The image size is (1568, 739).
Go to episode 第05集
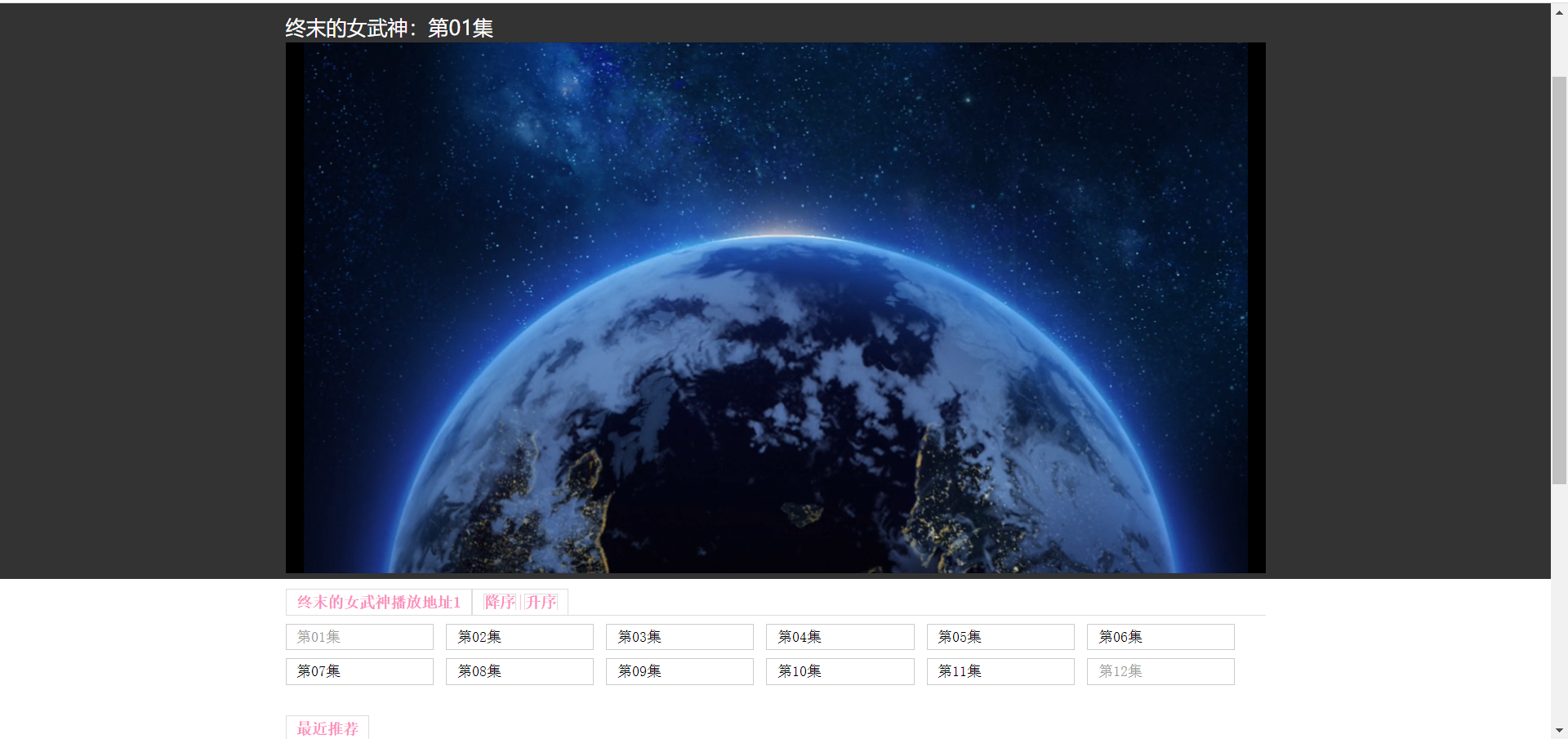(1000, 637)
